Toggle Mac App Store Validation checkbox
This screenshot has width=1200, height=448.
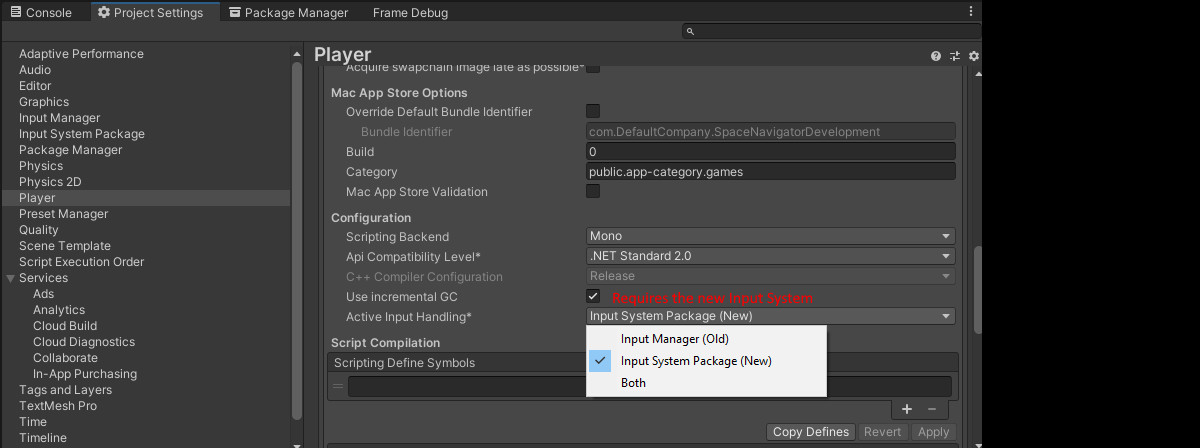pyautogui.click(x=593, y=191)
